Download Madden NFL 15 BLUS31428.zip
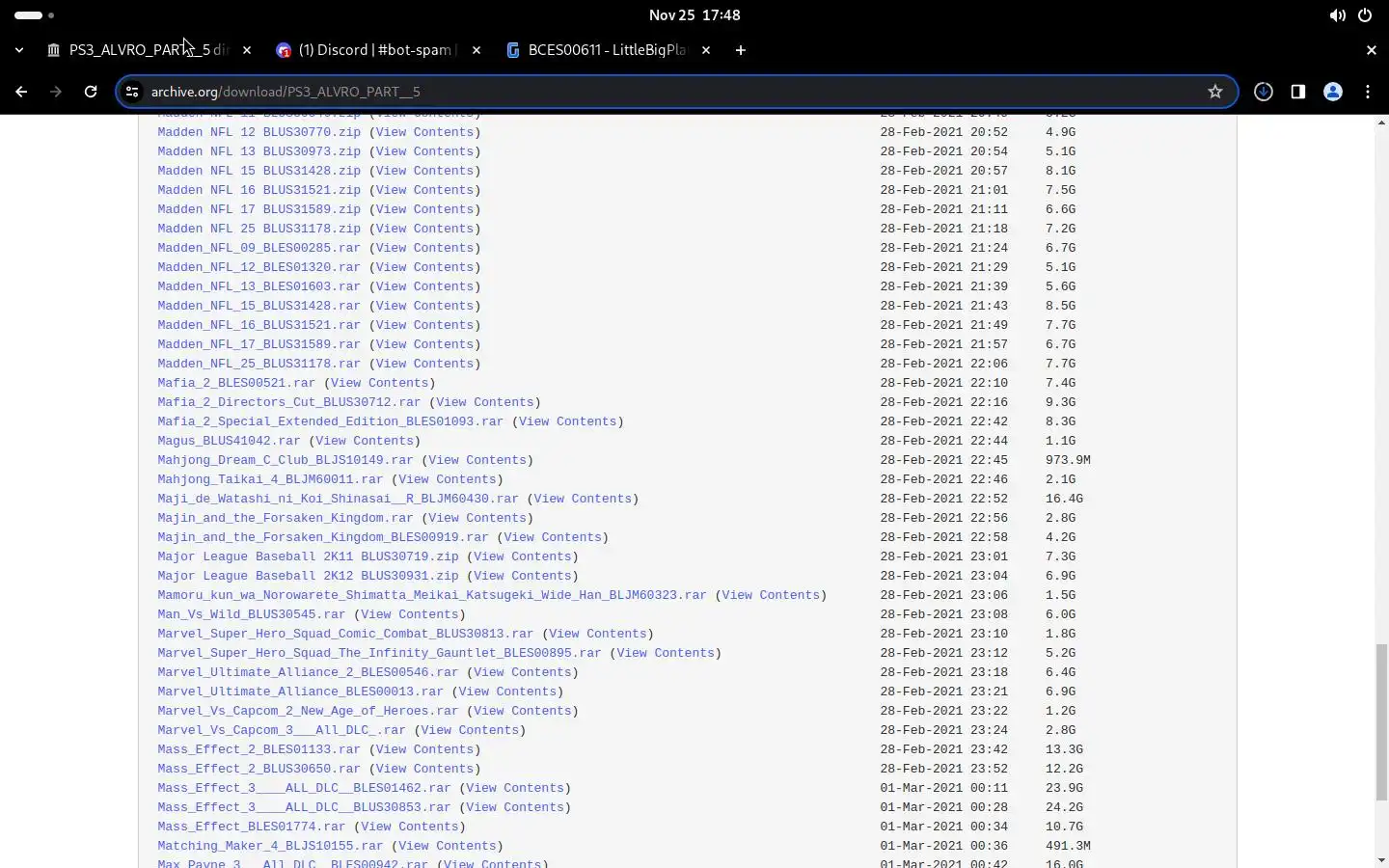 [259, 171]
